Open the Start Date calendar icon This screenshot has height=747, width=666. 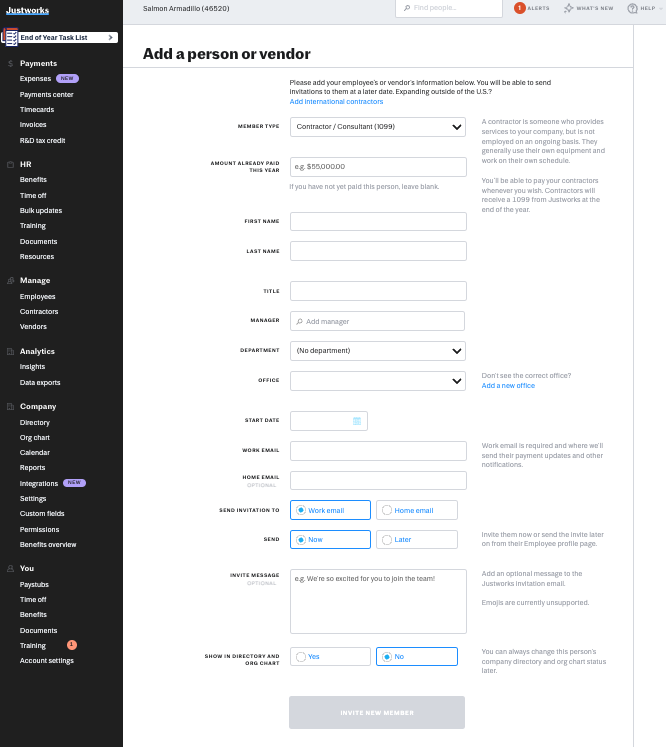pyautogui.click(x=357, y=421)
